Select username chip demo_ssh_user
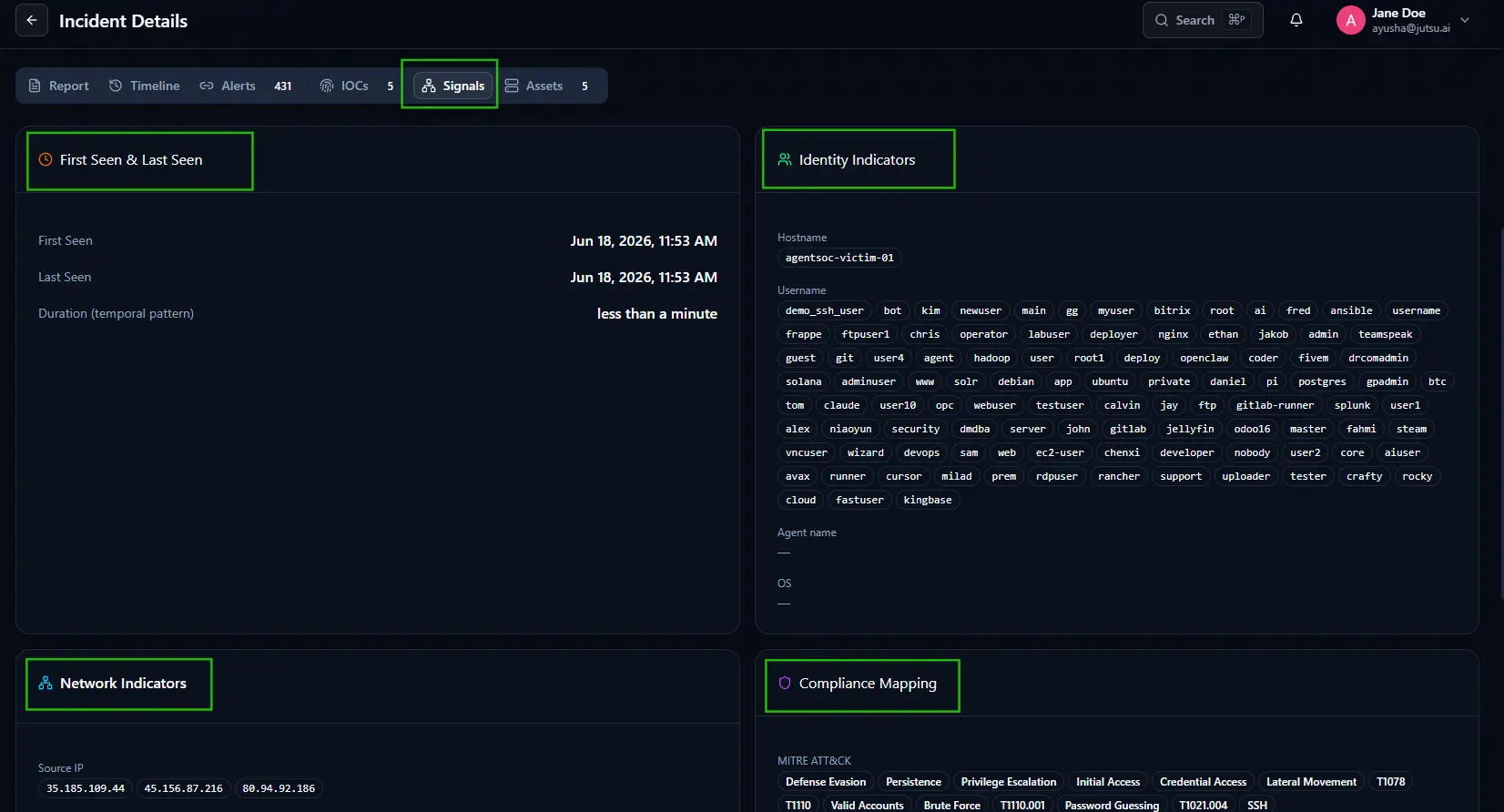 click(825, 310)
